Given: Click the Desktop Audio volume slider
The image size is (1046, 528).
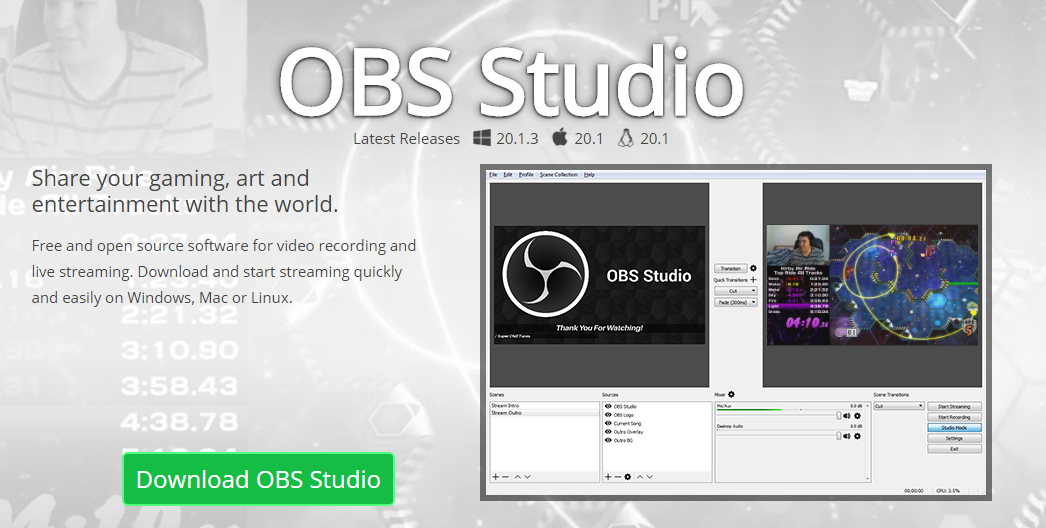Looking at the screenshot, I should click(x=778, y=436).
